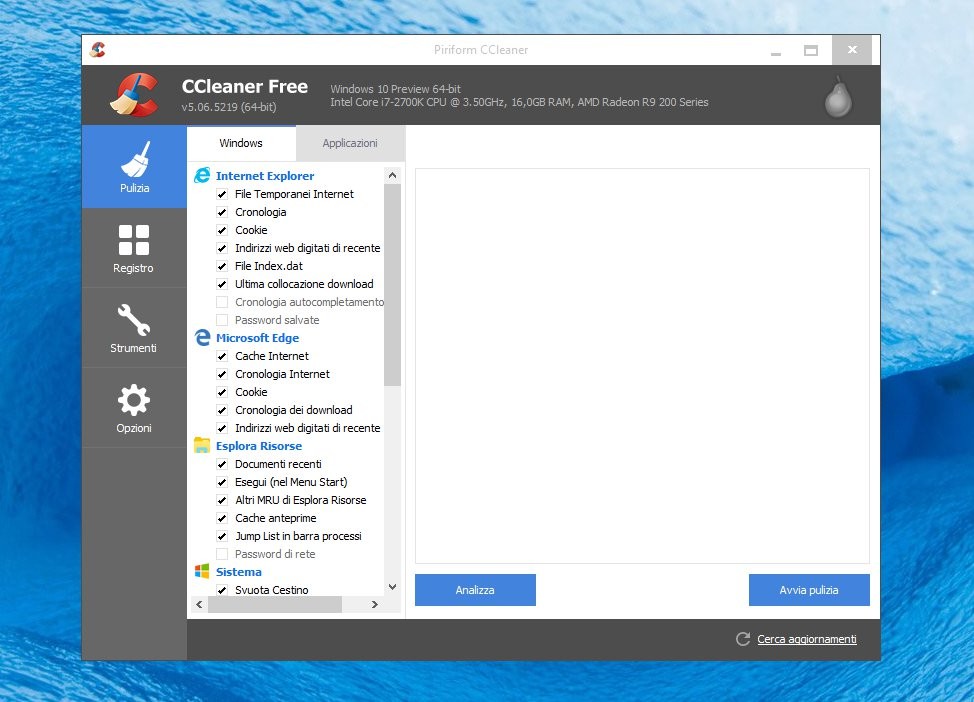974x702 pixels.
Task: Click the Microsoft Edge category icon
Action: pos(202,338)
